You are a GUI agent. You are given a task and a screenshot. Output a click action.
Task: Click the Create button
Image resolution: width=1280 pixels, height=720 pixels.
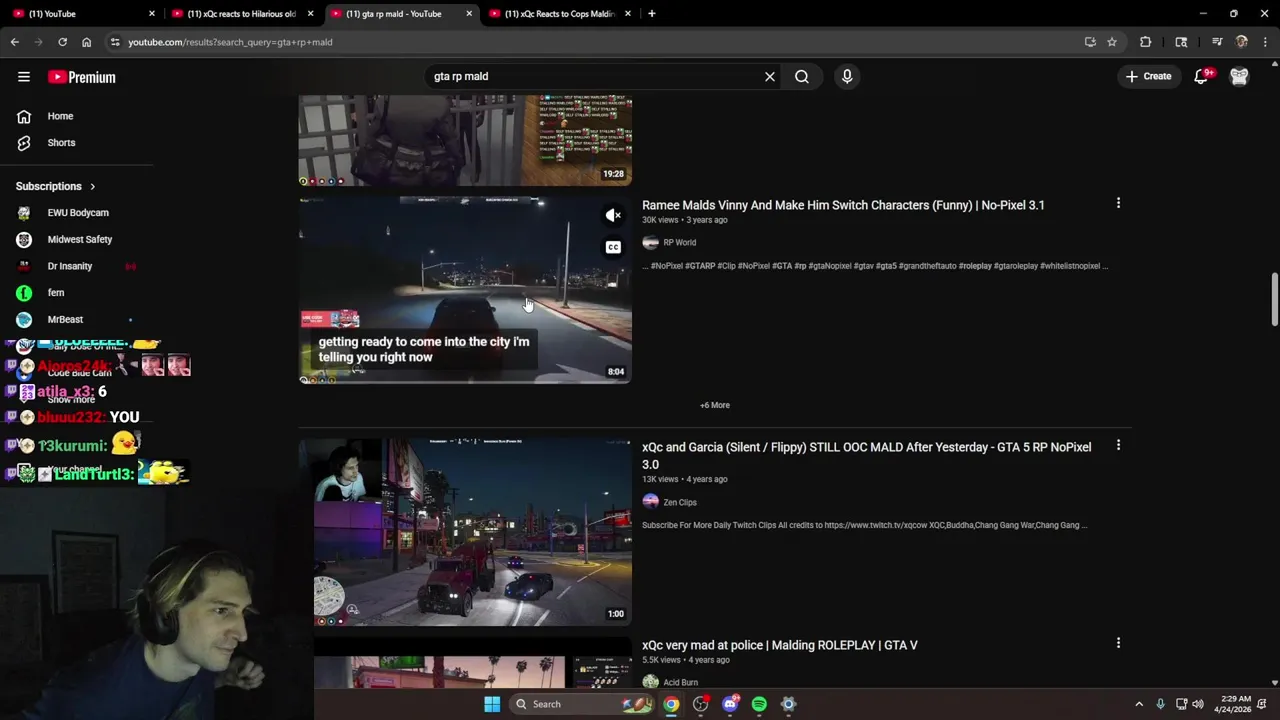[1148, 76]
